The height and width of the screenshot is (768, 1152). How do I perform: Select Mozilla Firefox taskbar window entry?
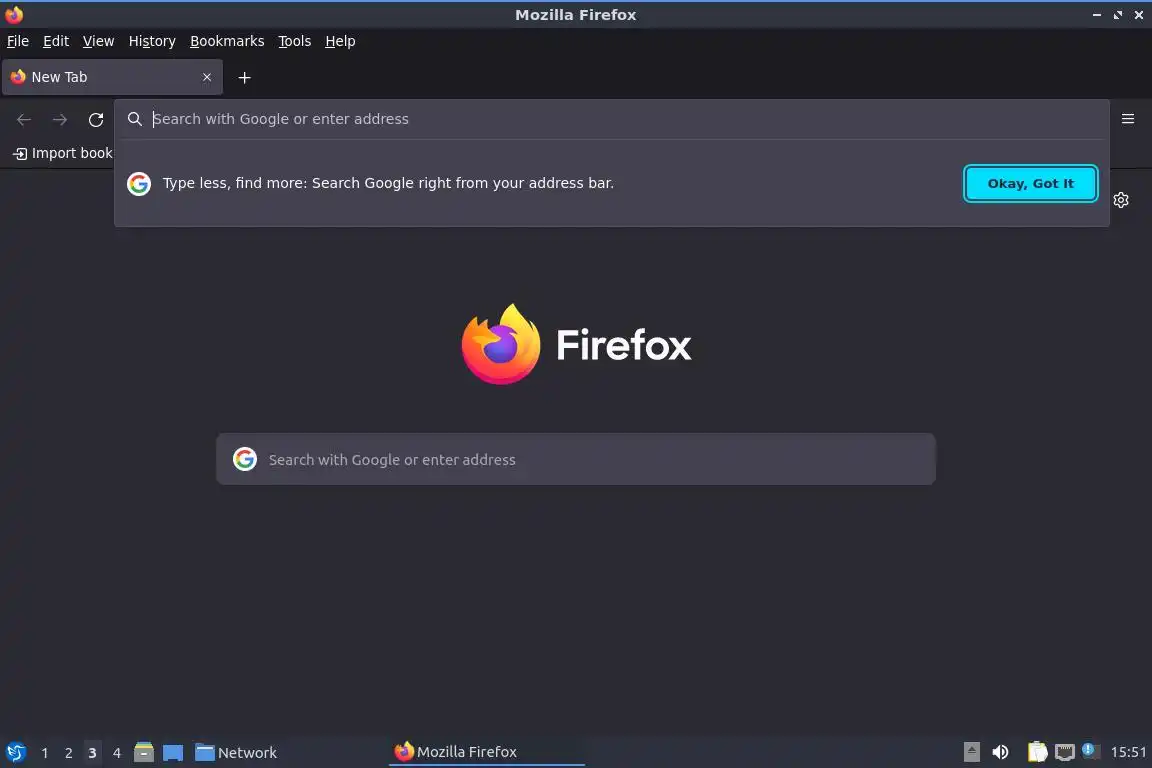pyautogui.click(x=486, y=752)
